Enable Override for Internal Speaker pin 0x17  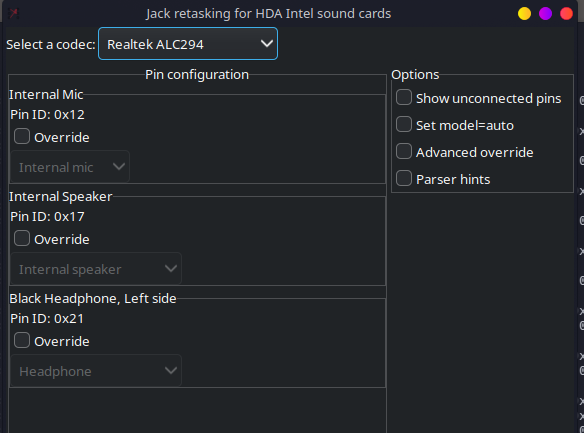(22, 238)
